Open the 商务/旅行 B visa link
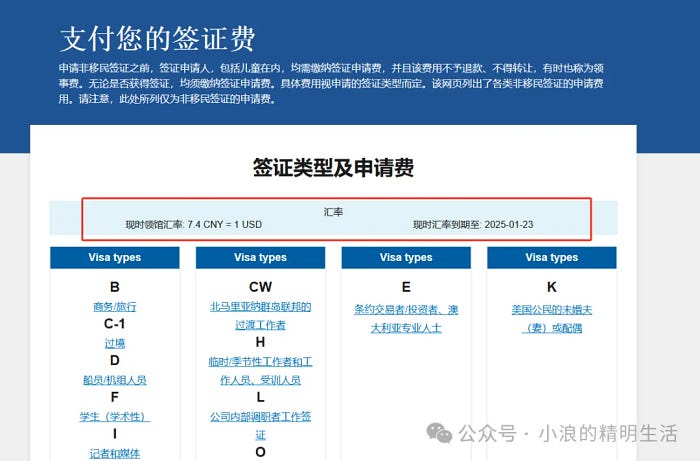 pyautogui.click(x=115, y=307)
